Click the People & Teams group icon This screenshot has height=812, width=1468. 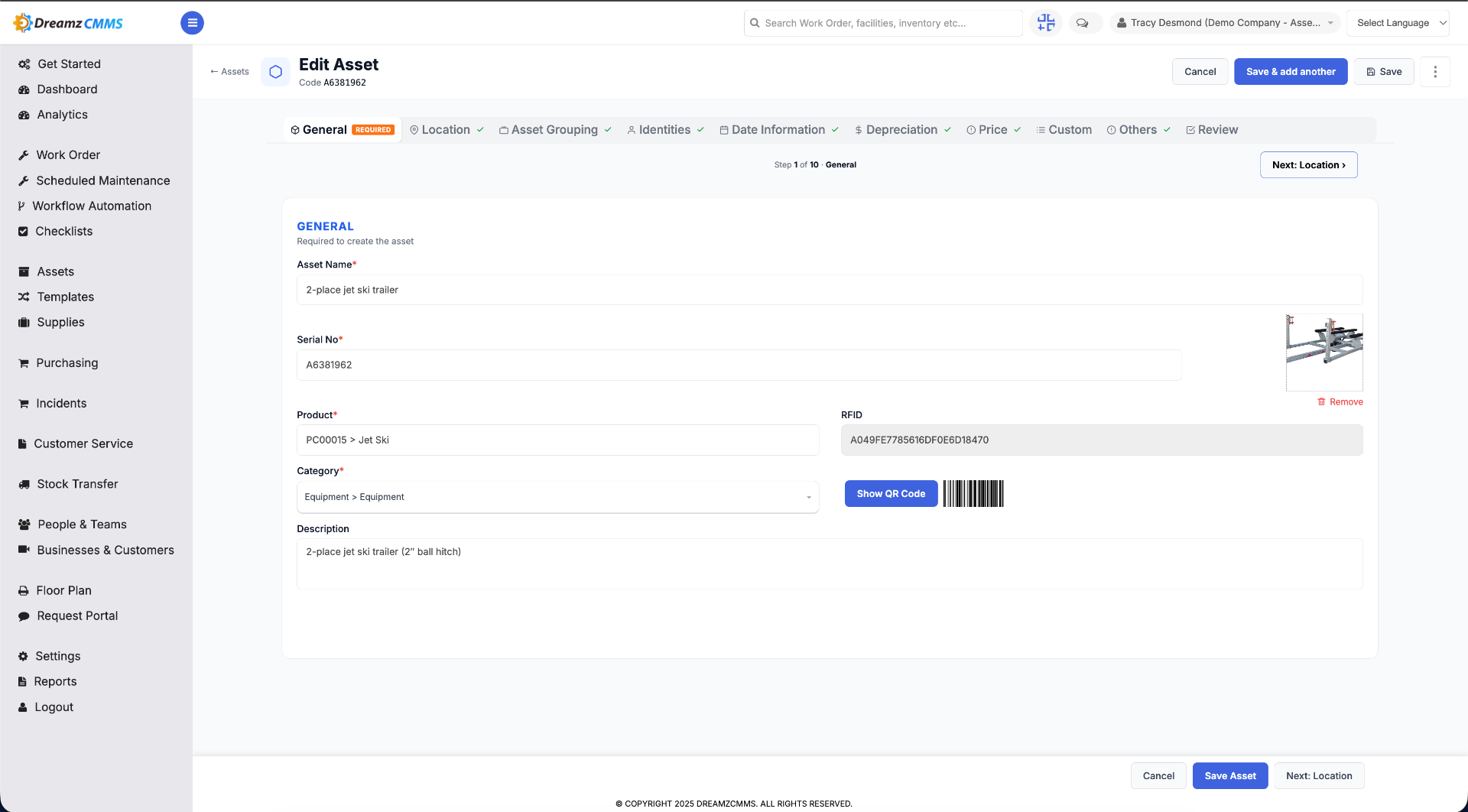pyautogui.click(x=24, y=525)
